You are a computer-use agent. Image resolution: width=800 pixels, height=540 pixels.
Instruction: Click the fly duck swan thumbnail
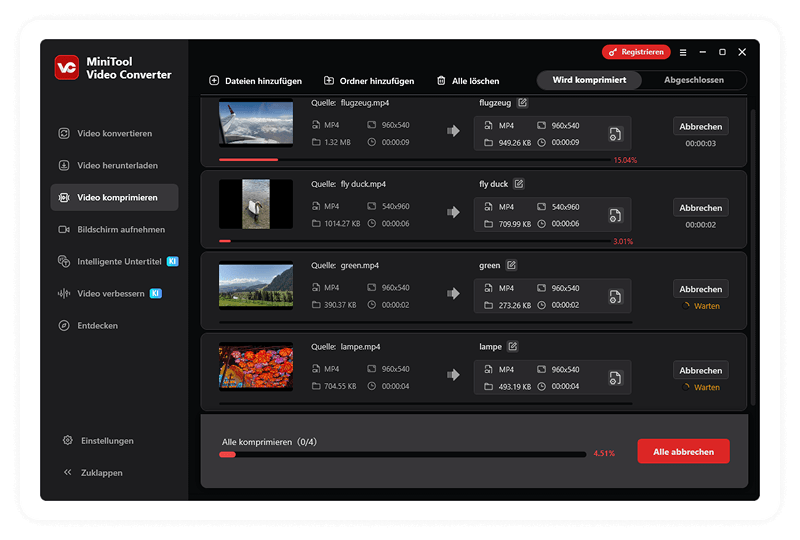point(256,204)
